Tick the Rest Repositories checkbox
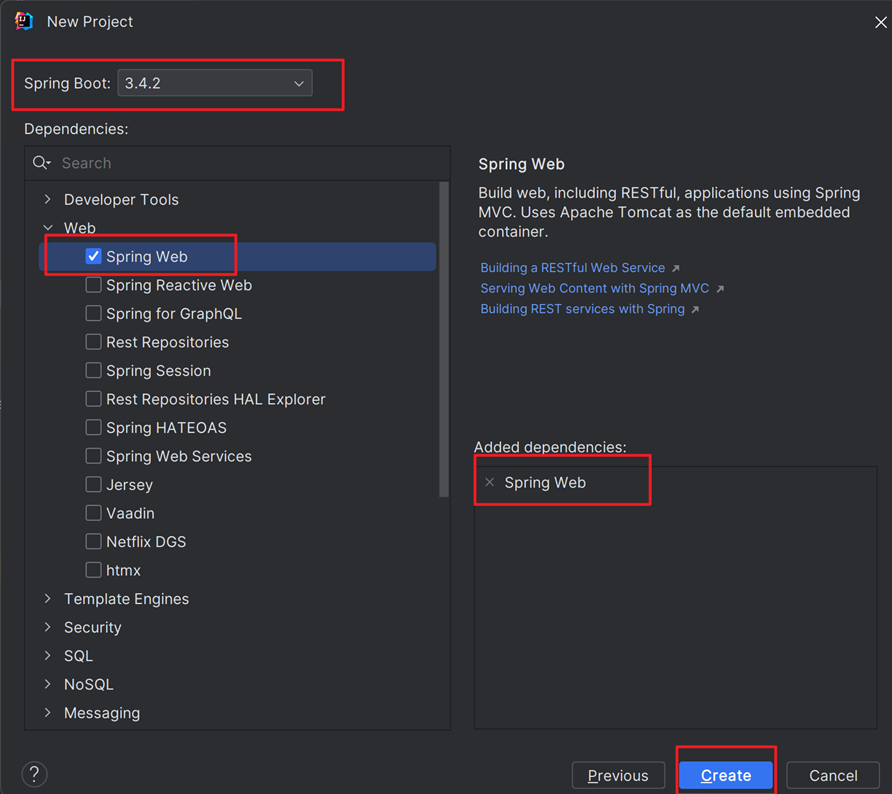892x794 pixels. 93,342
